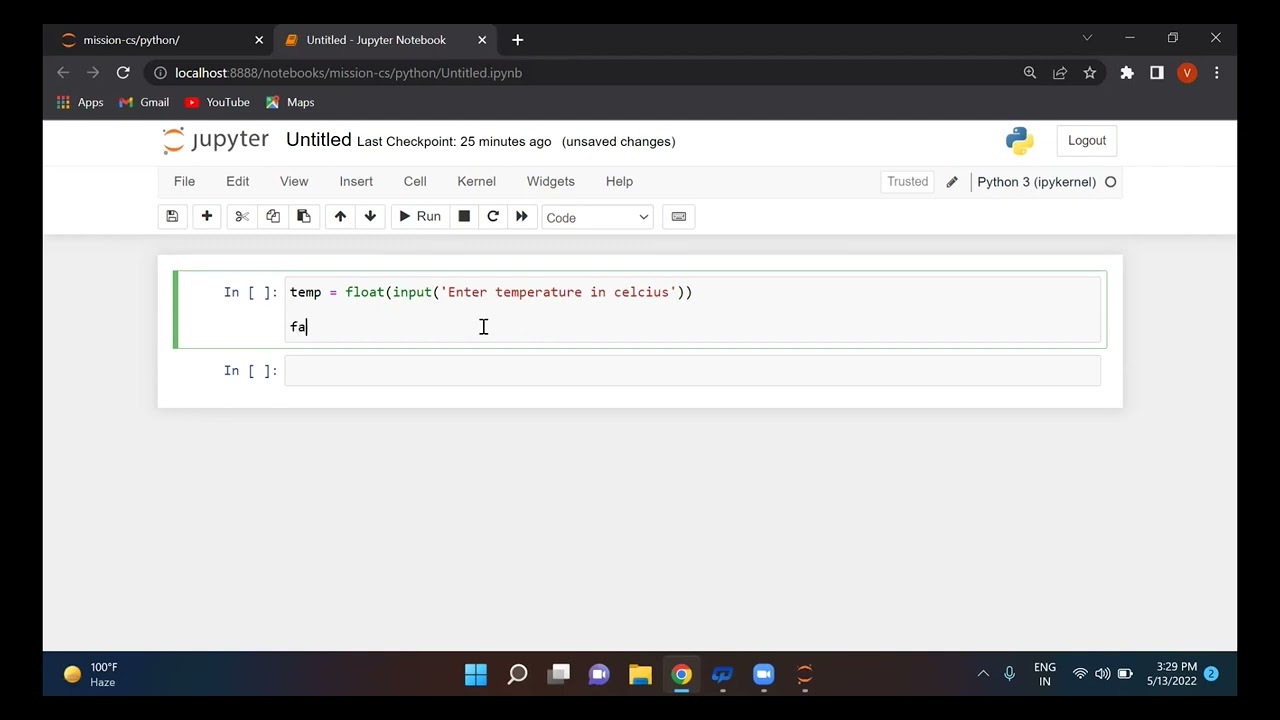Rename the notebook by clicking Untitled title
The height and width of the screenshot is (720, 1280).
point(318,140)
